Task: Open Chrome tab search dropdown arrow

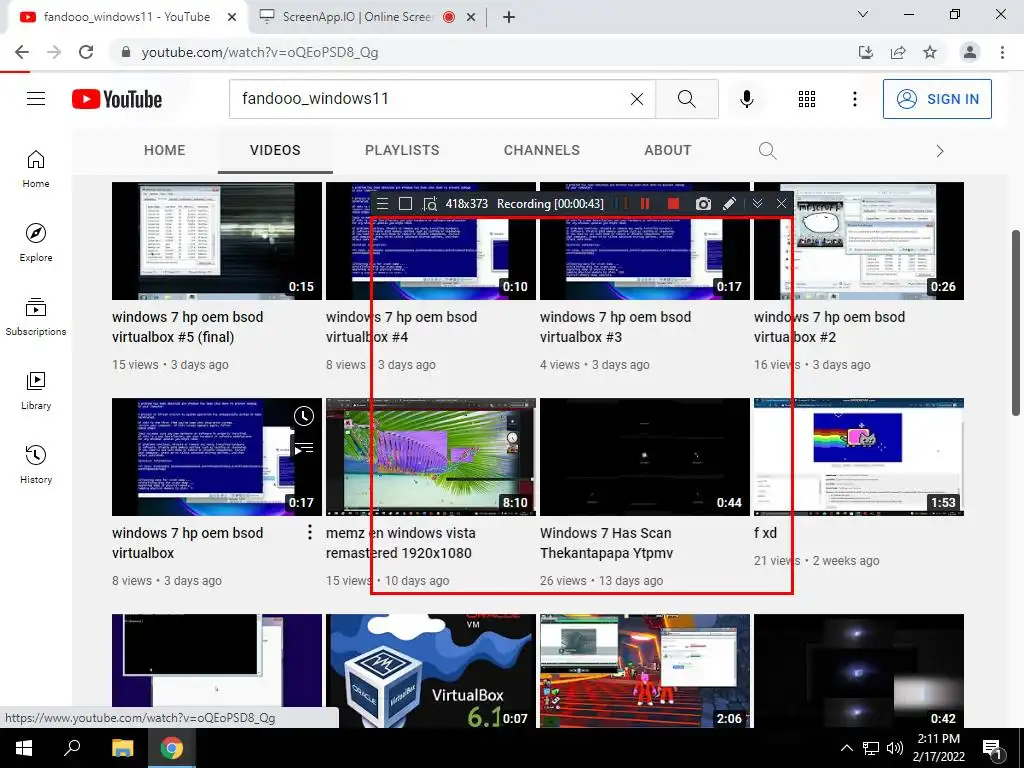Action: pos(863,14)
